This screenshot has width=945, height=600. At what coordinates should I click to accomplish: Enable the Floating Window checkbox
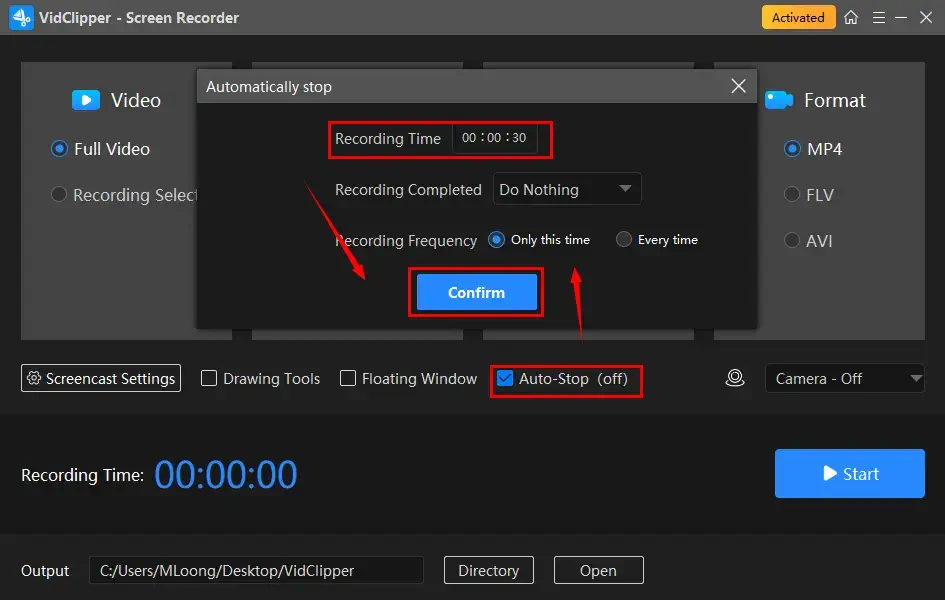coord(347,378)
